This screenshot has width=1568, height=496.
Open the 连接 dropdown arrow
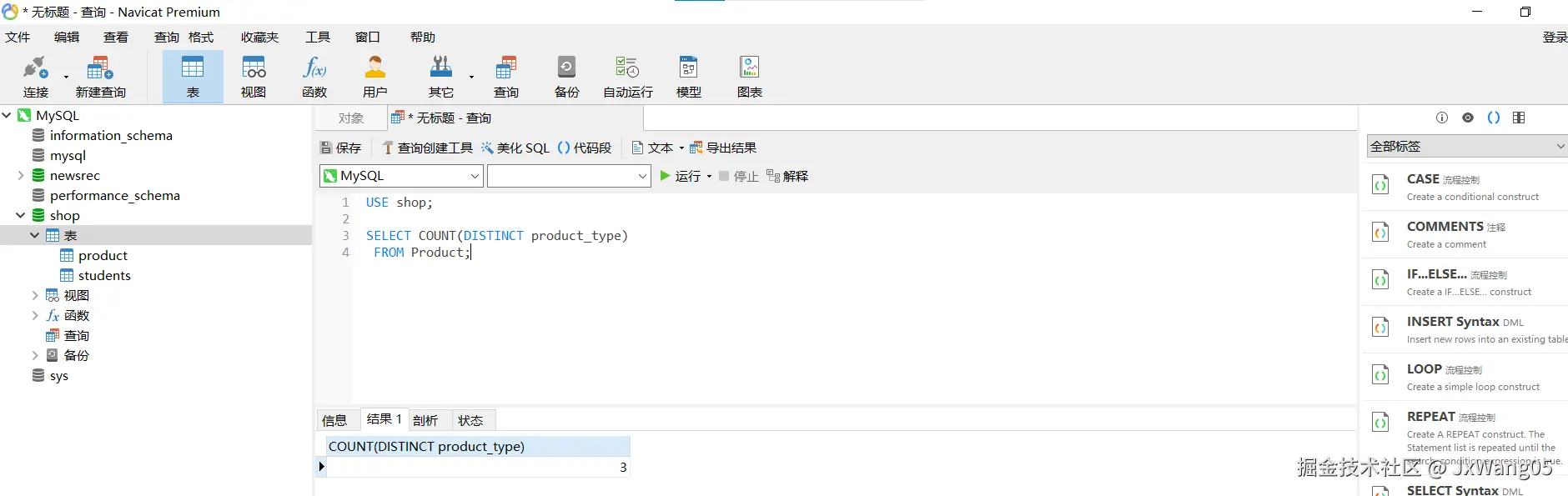tap(66, 77)
